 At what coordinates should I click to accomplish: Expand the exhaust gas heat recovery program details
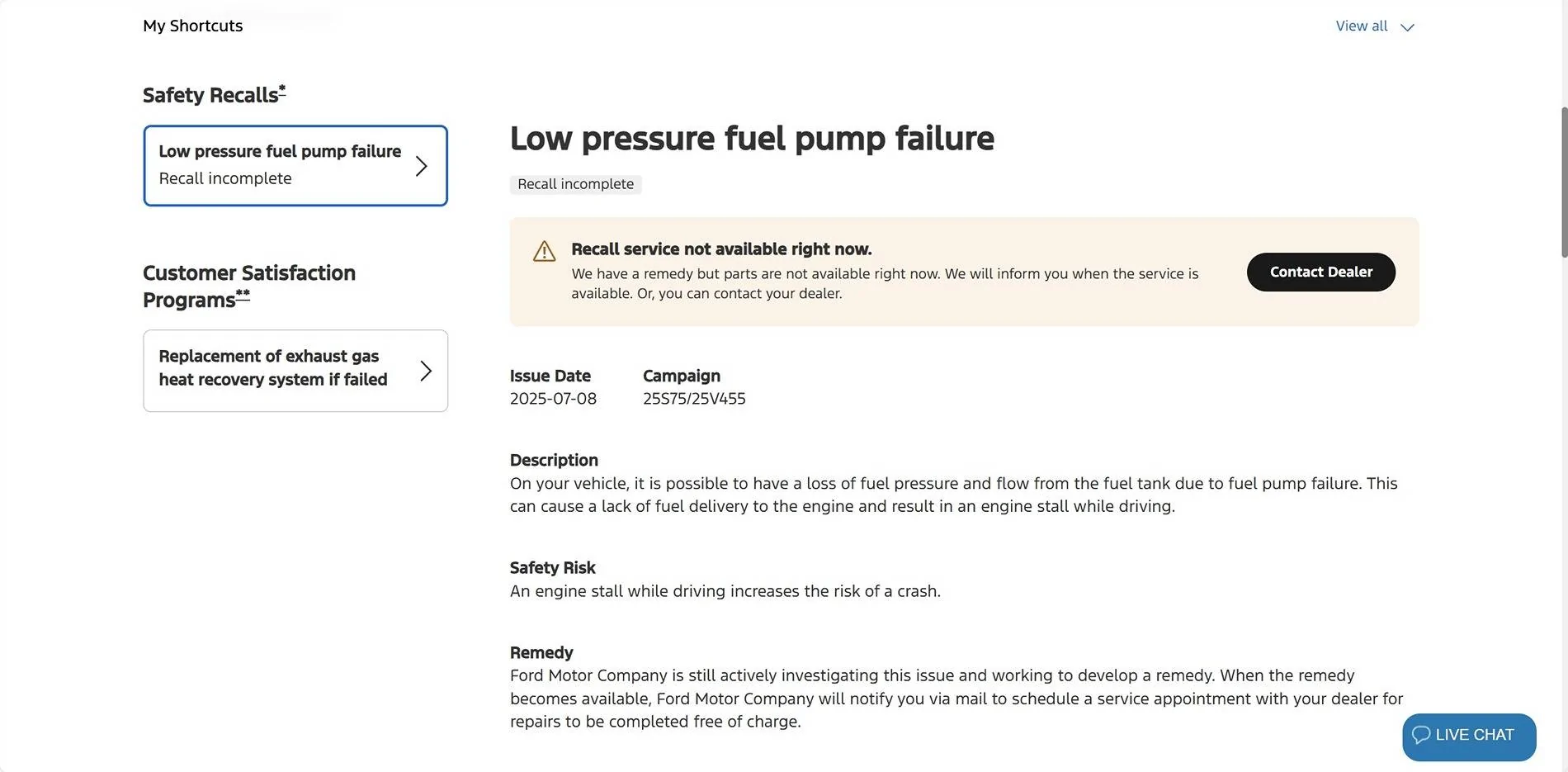tap(295, 370)
